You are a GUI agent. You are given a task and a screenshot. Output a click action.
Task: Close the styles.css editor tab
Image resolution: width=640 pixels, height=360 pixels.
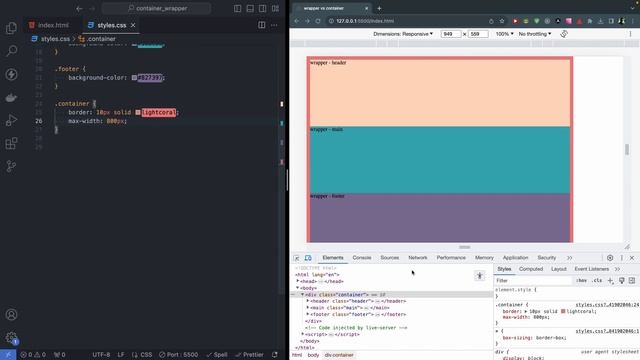pos(133,25)
